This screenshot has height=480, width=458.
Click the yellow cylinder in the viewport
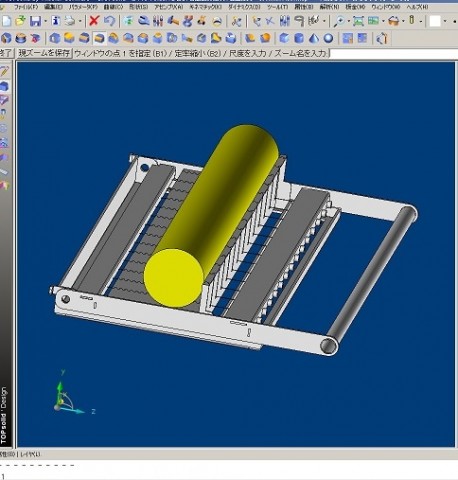(x=211, y=215)
